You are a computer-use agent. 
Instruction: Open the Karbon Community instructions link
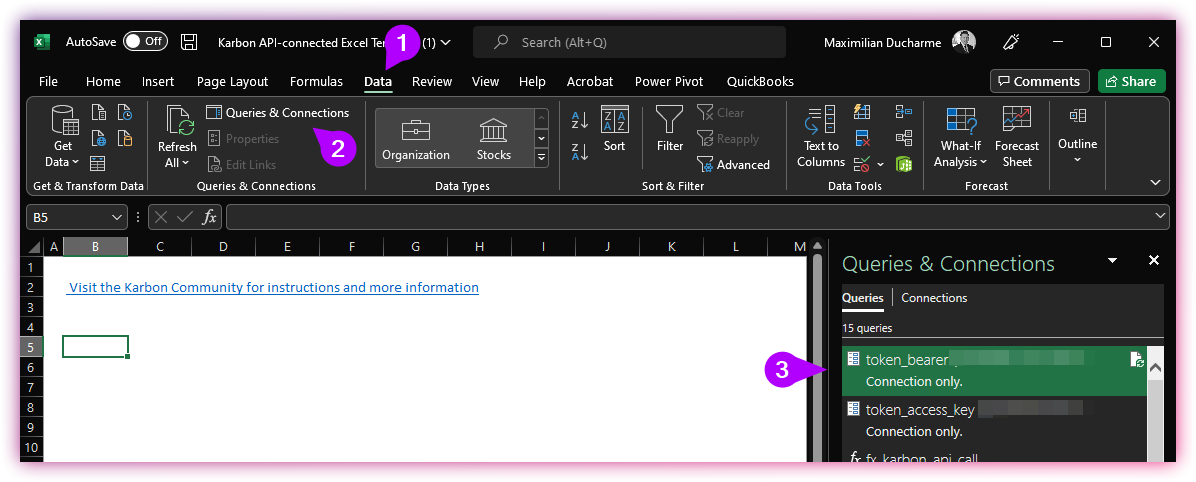(x=273, y=288)
